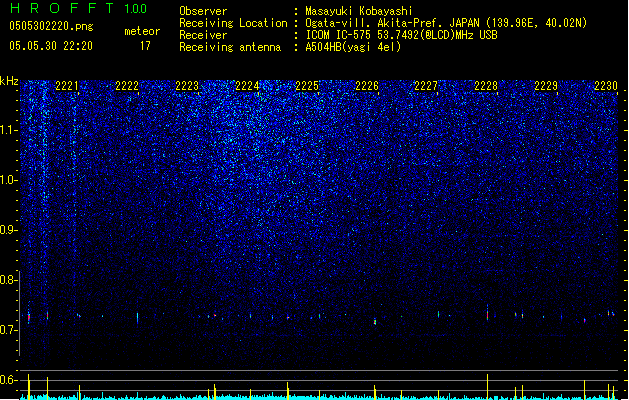Click the 'Receiving antenna' label

click(230, 47)
